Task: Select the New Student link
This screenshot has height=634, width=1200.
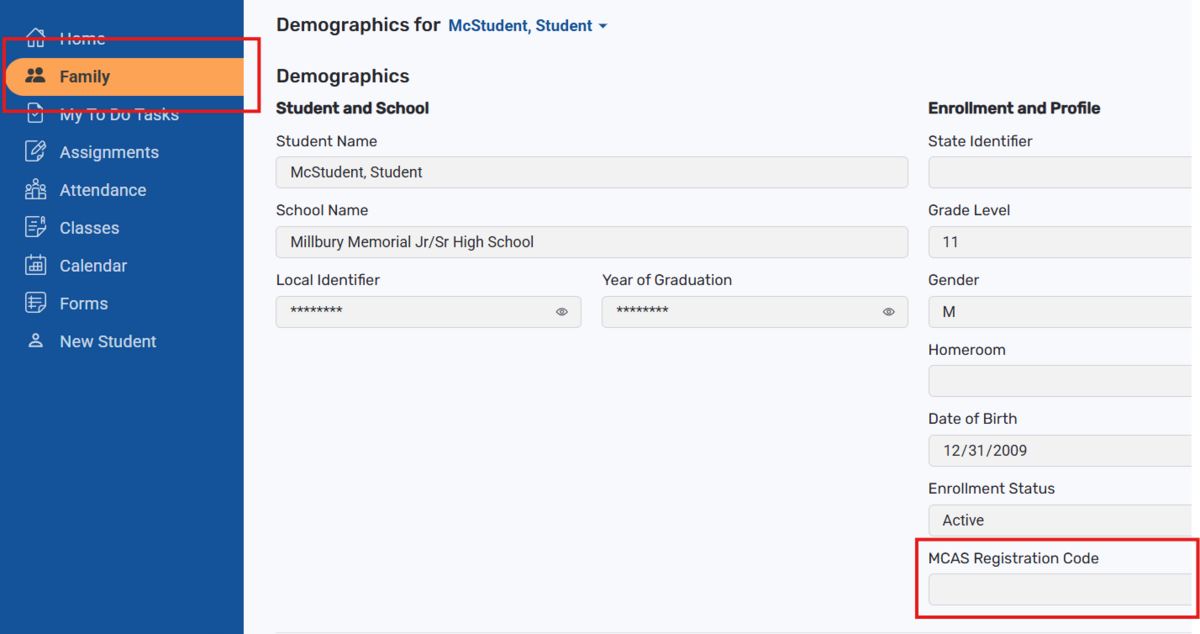Action: (x=107, y=341)
